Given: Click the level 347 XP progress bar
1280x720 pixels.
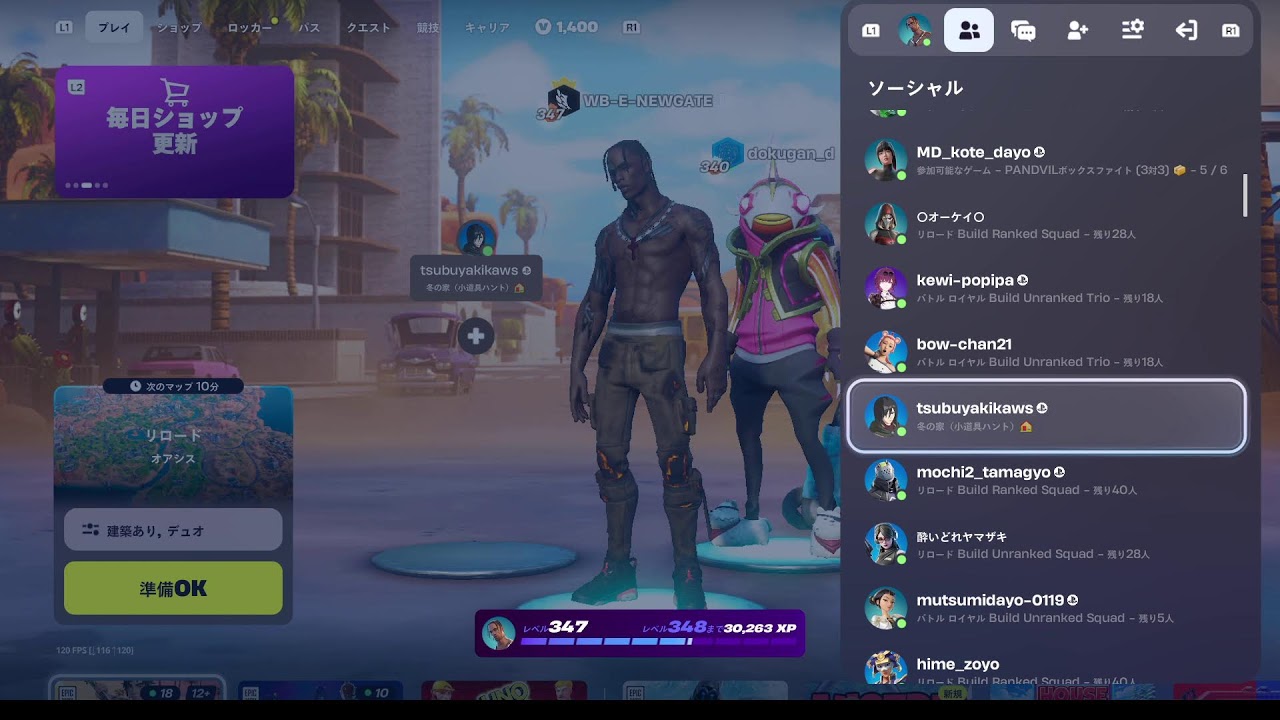Looking at the screenshot, I should [x=640, y=633].
